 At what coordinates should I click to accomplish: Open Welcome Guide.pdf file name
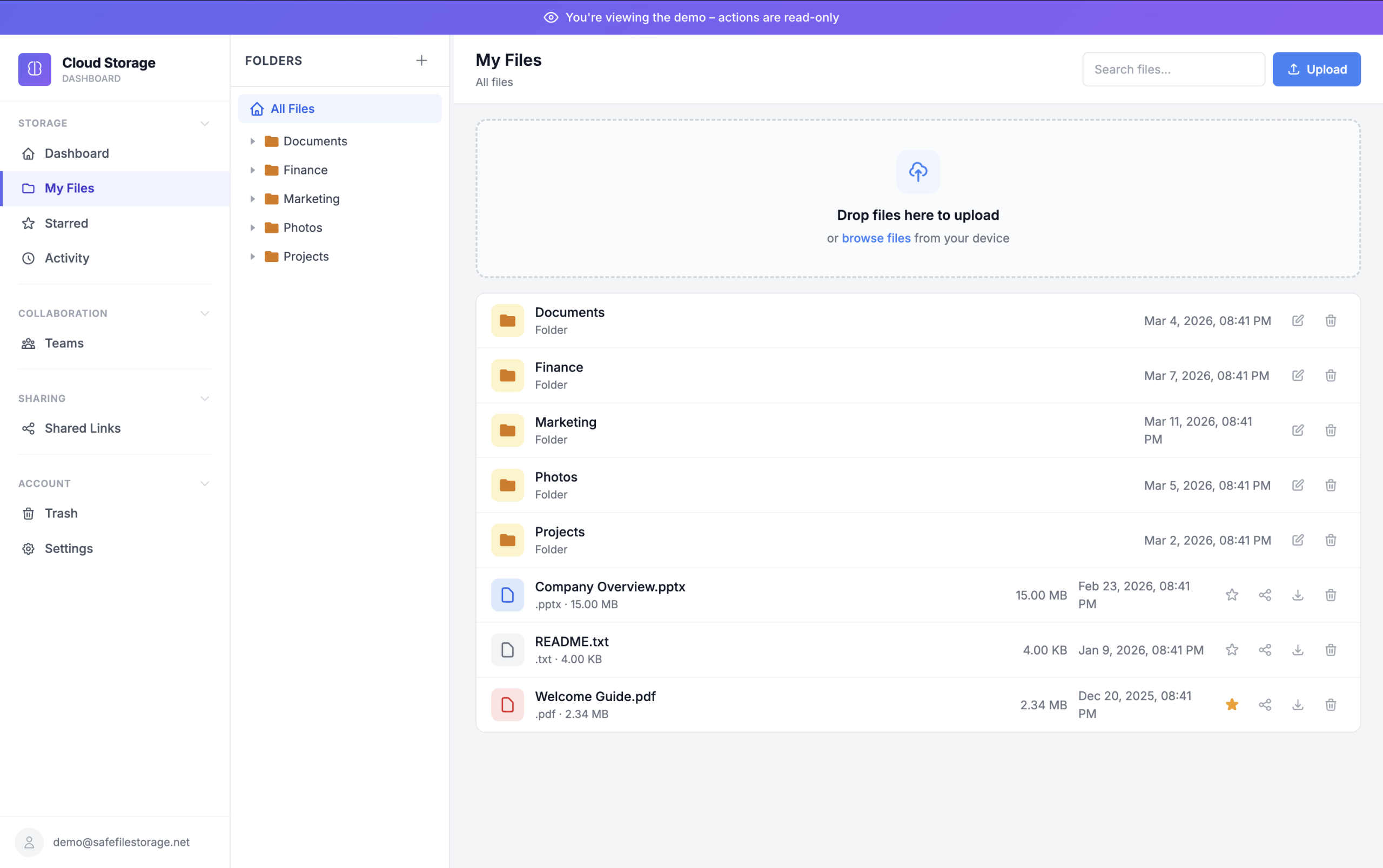coord(595,696)
